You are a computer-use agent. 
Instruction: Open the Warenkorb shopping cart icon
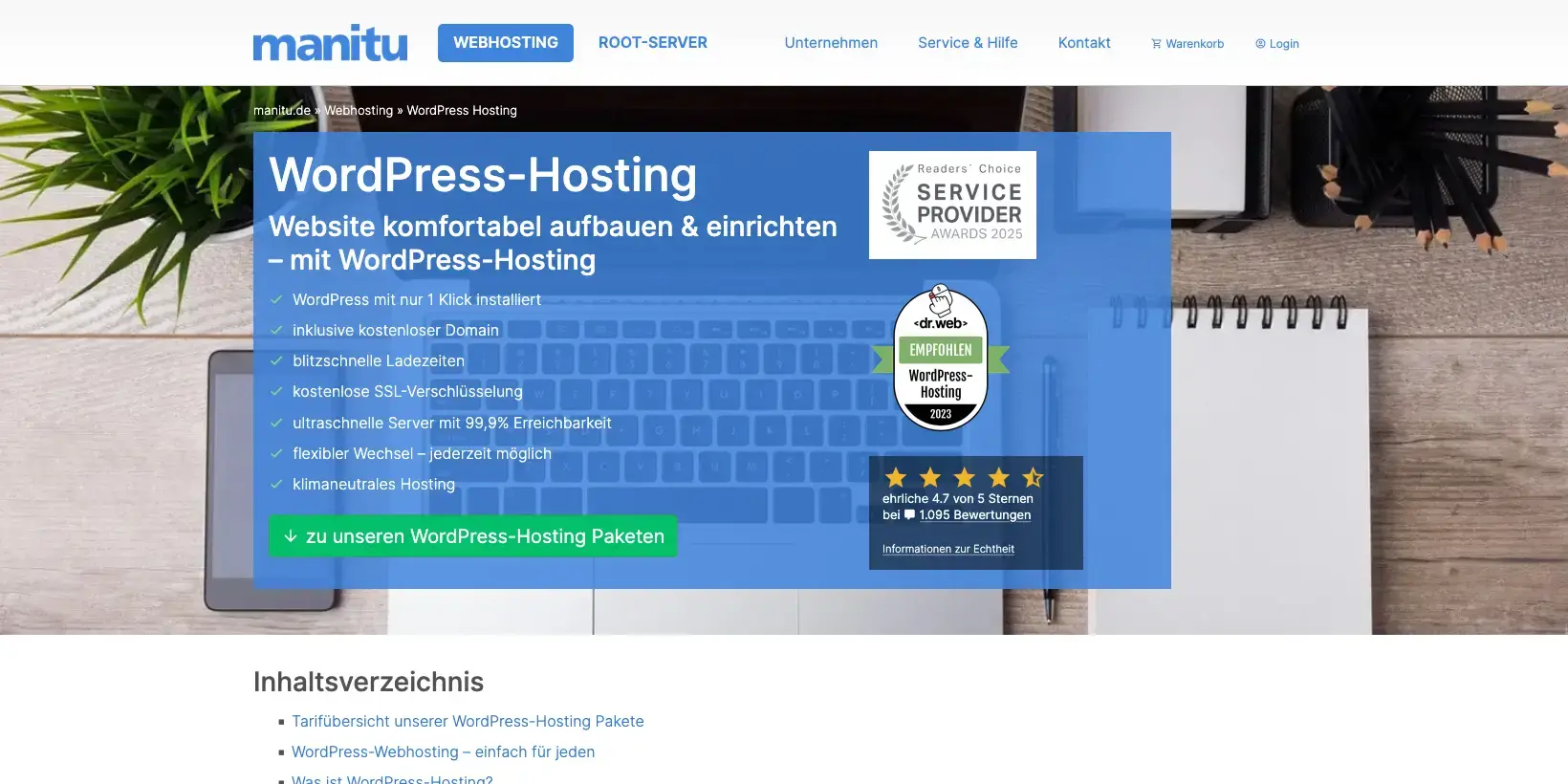pyautogui.click(x=1156, y=44)
